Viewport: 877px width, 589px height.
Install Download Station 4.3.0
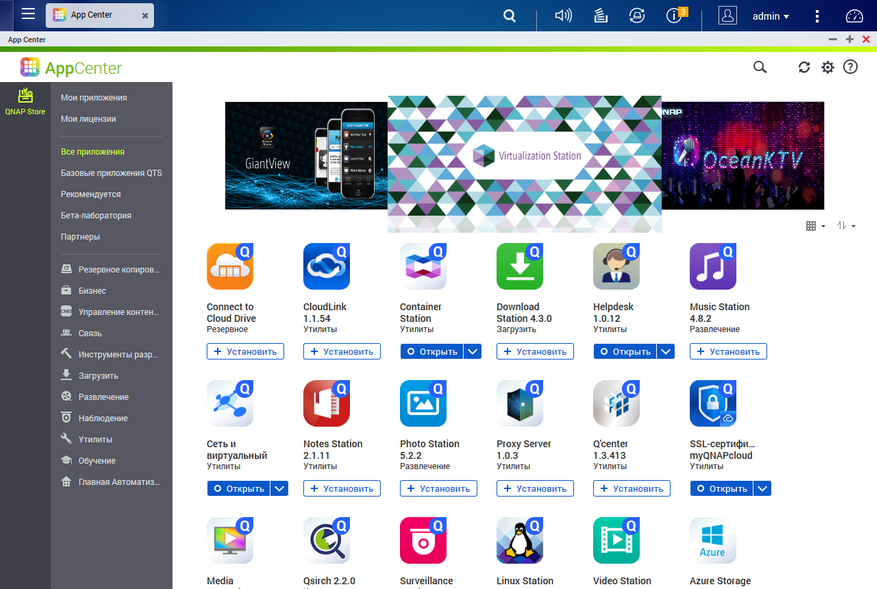535,351
